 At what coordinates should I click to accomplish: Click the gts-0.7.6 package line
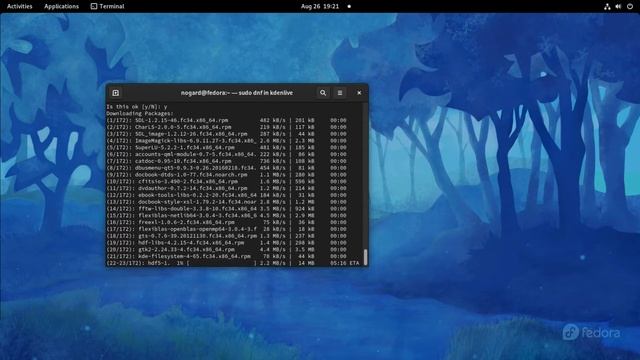[227, 236]
